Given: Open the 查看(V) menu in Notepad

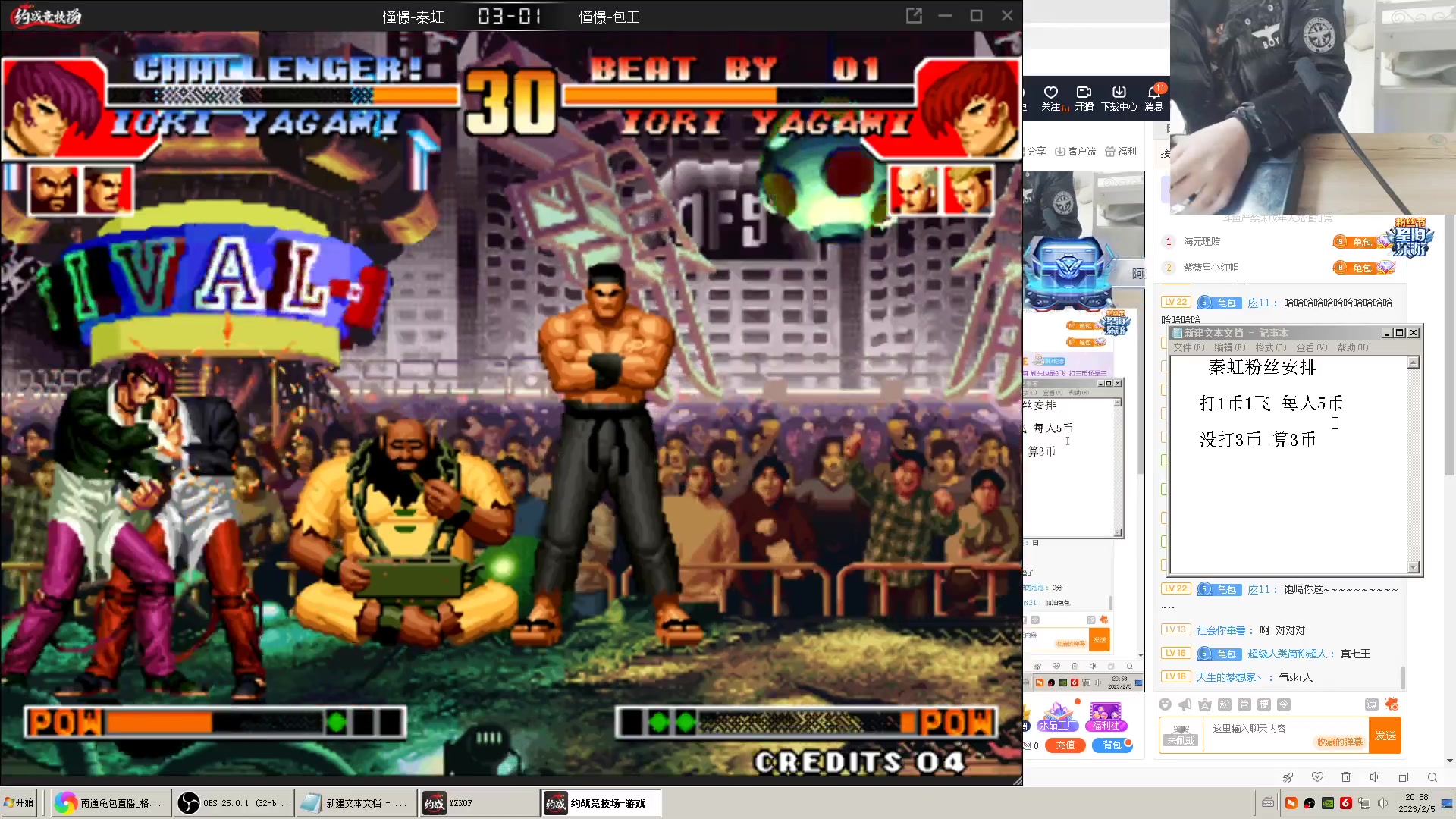Looking at the screenshot, I should [x=1311, y=347].
